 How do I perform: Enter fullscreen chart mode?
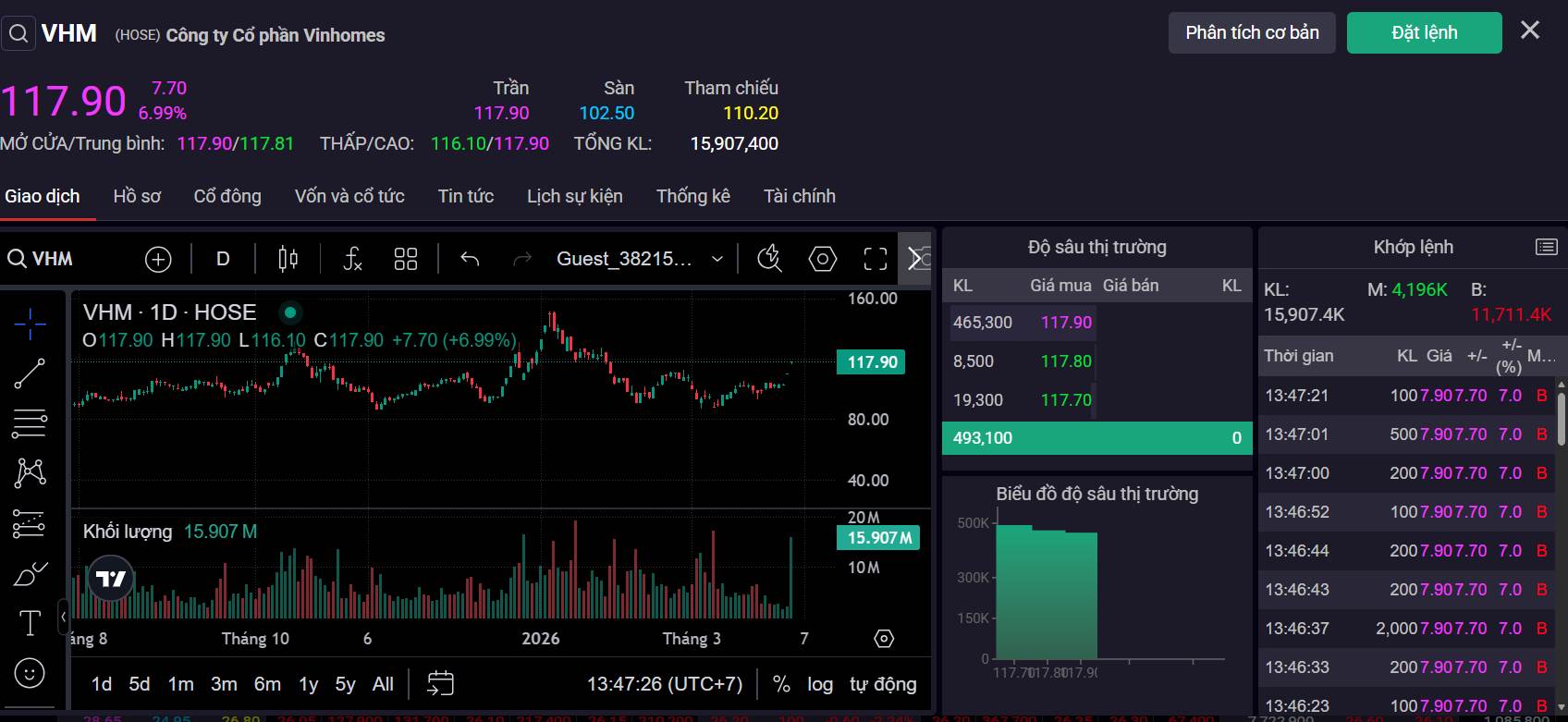click(x=875, y=259)
